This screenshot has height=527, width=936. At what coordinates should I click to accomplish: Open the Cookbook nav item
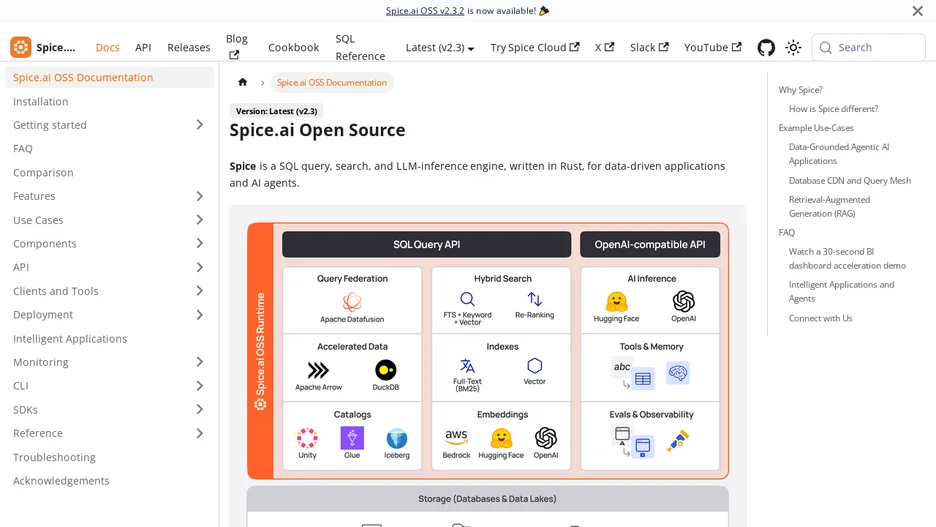coord(293,48)
